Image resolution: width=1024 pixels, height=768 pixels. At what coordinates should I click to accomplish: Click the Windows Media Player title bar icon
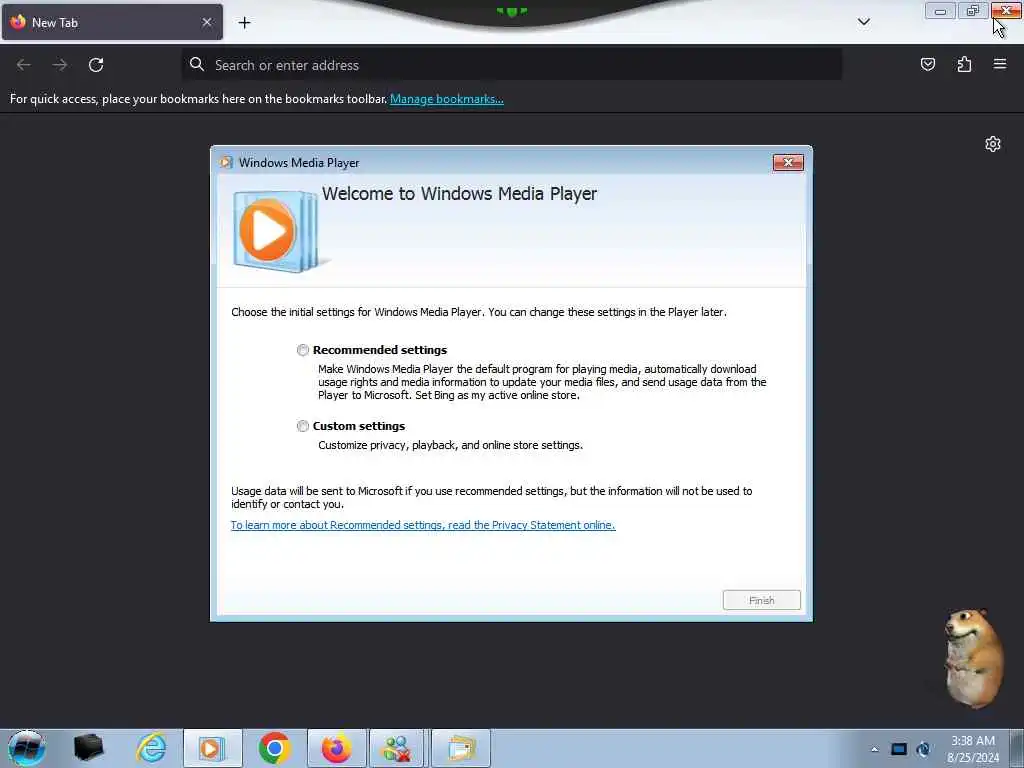point(226,163)
